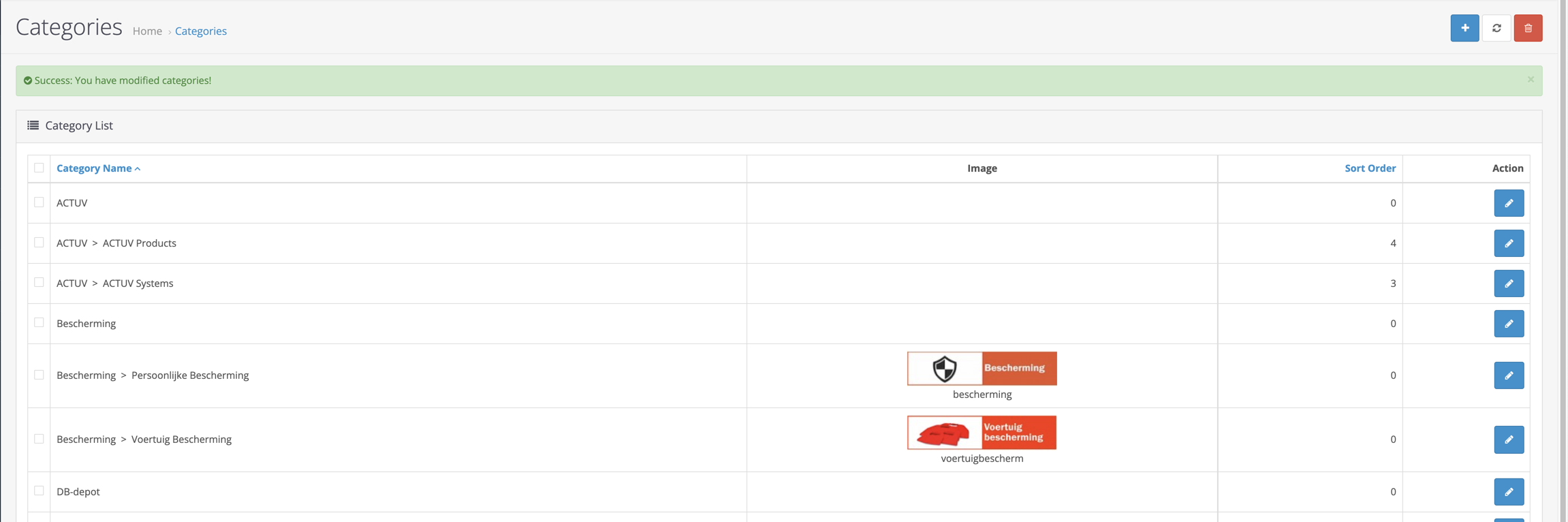Edit the ACTUV category with pencil icon
The height and width of the screenshot is (522, 1568).
click(1509, 203)
